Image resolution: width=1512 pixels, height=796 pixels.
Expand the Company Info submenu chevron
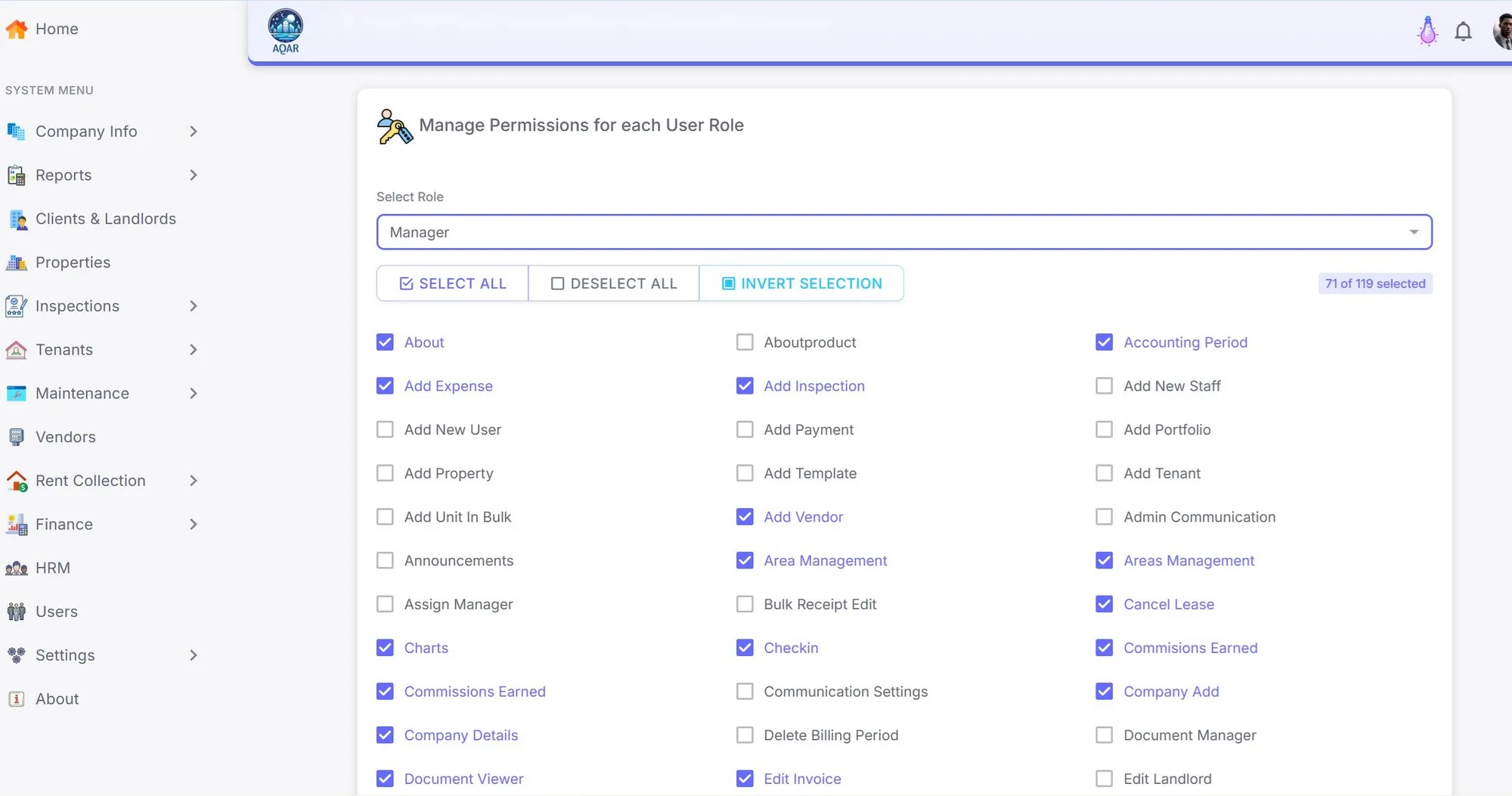(194, 132)
